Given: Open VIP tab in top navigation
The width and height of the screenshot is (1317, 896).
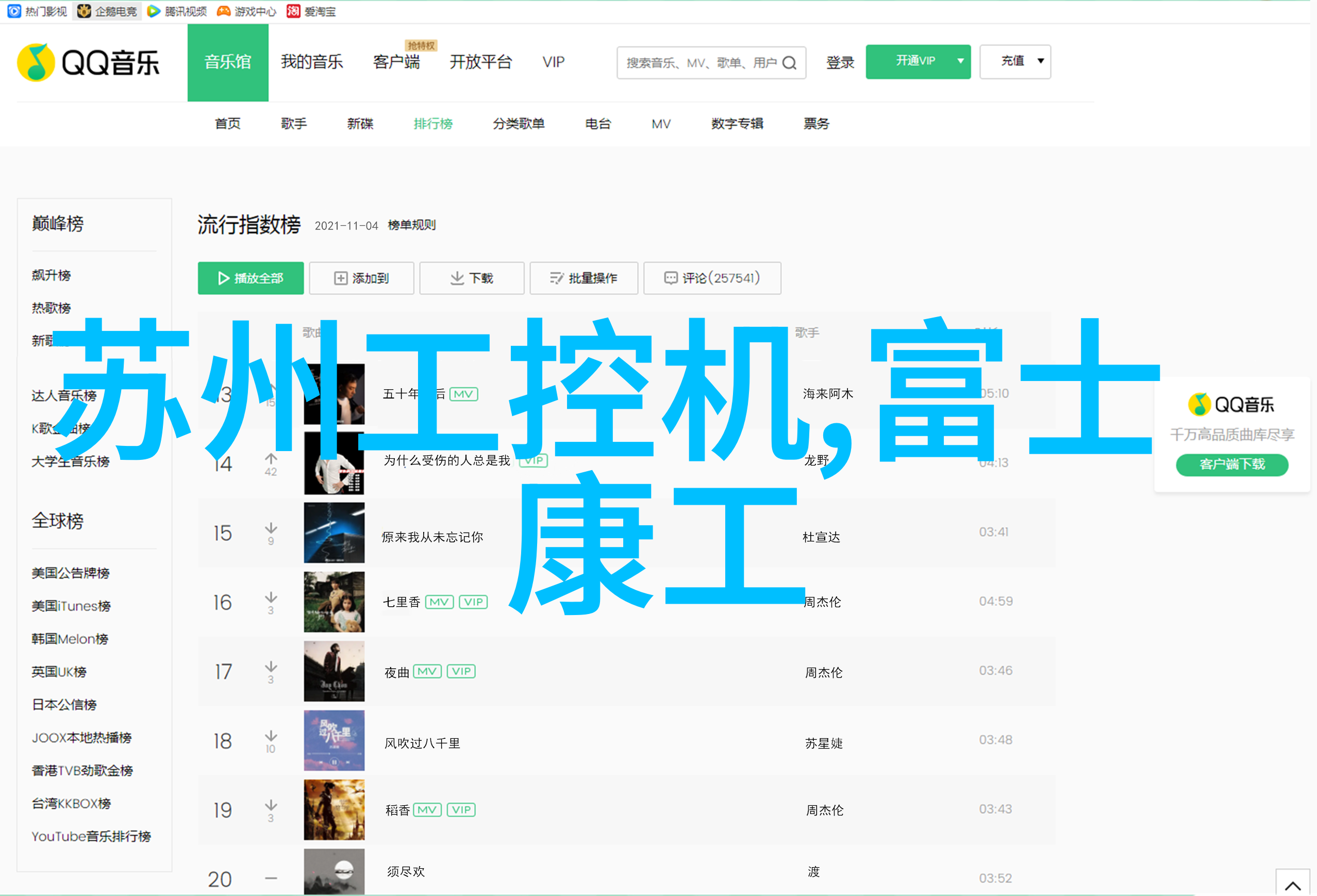Looking at the screenshot, I should 553,62.
